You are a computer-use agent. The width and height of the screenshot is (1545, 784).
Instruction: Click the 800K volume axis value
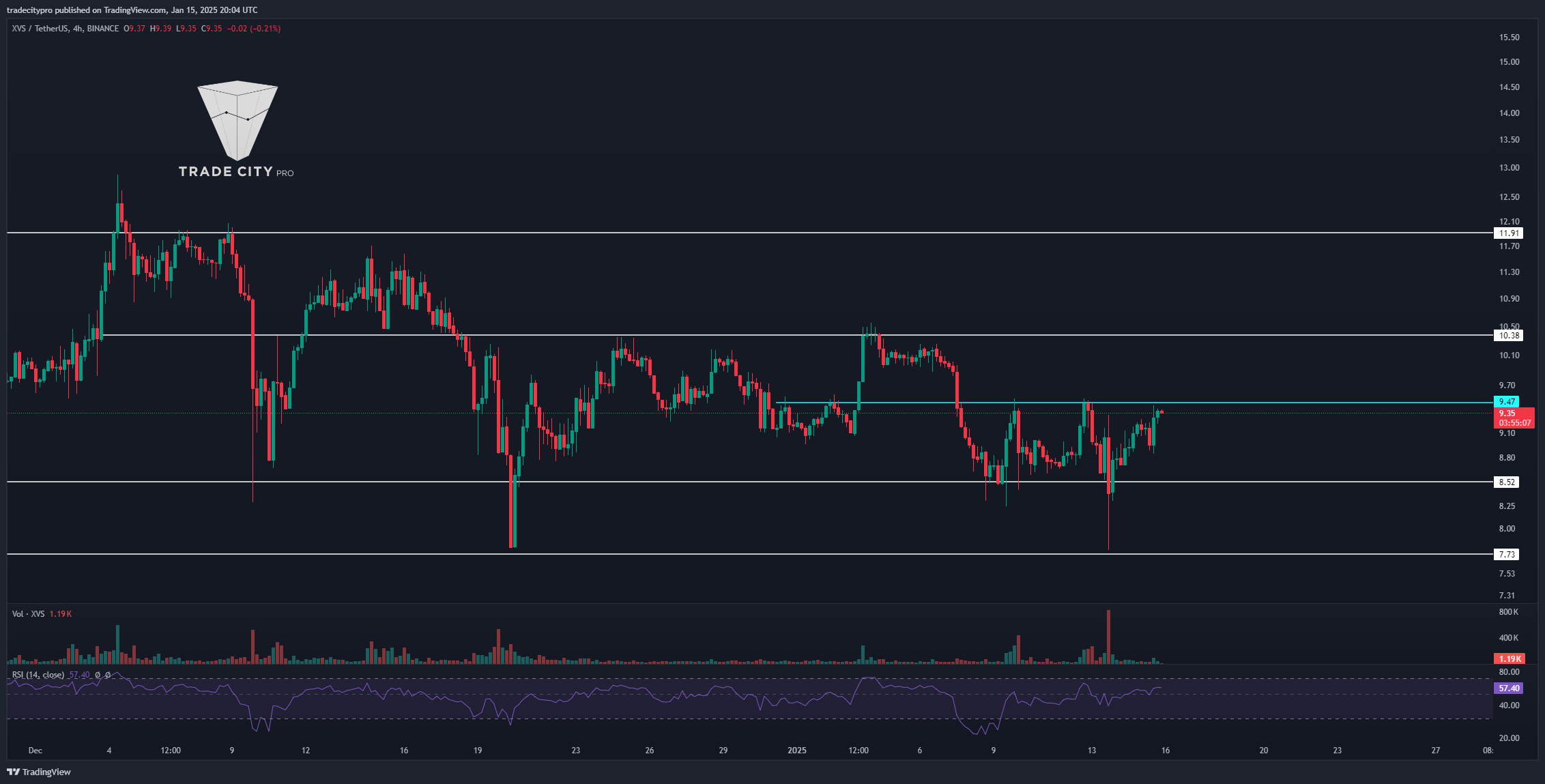tap(1509, 612)
